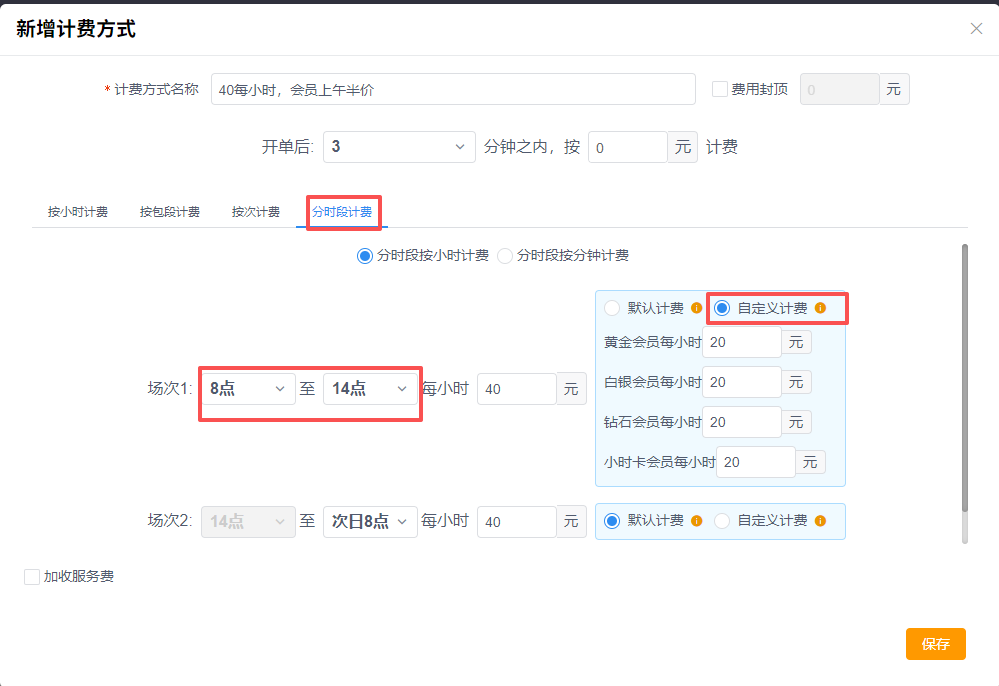Enable the 费用封顶 checkbox
The width and height of the screenshot is (999, 686).
[x=719, y=88]
